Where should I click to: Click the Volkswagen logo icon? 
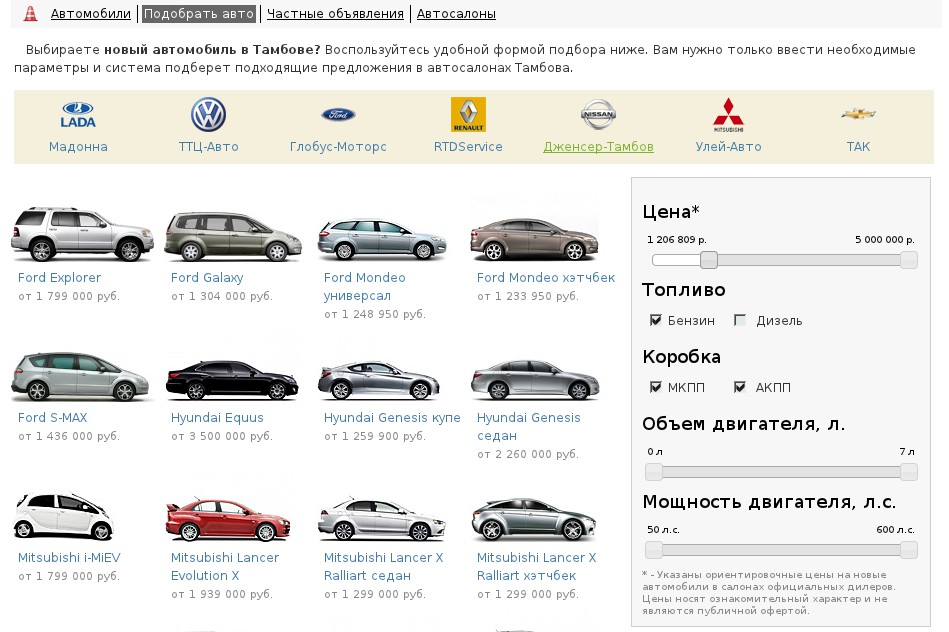pos(208,115)
